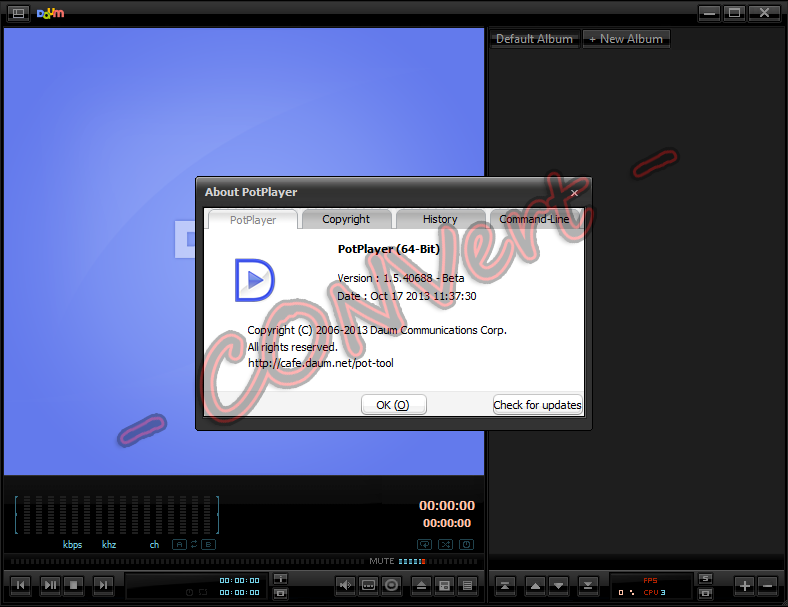Jump to the previous track

pyautogui.click(x=21, y=585)
